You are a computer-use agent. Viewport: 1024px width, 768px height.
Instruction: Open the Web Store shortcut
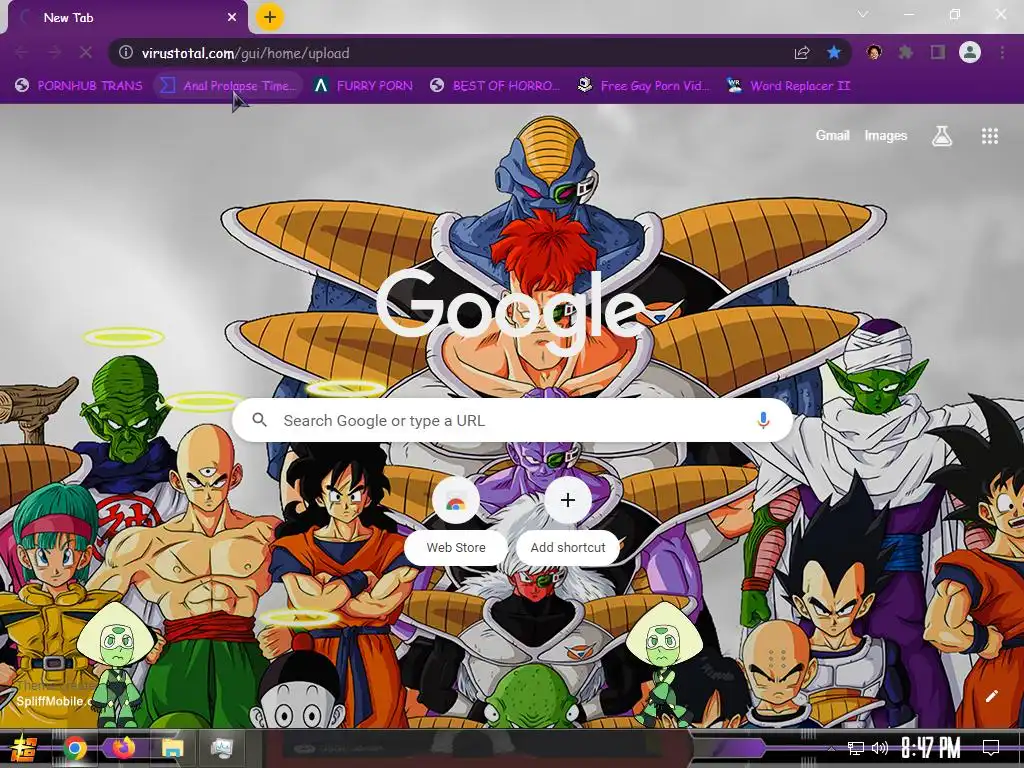pos(456,520)
